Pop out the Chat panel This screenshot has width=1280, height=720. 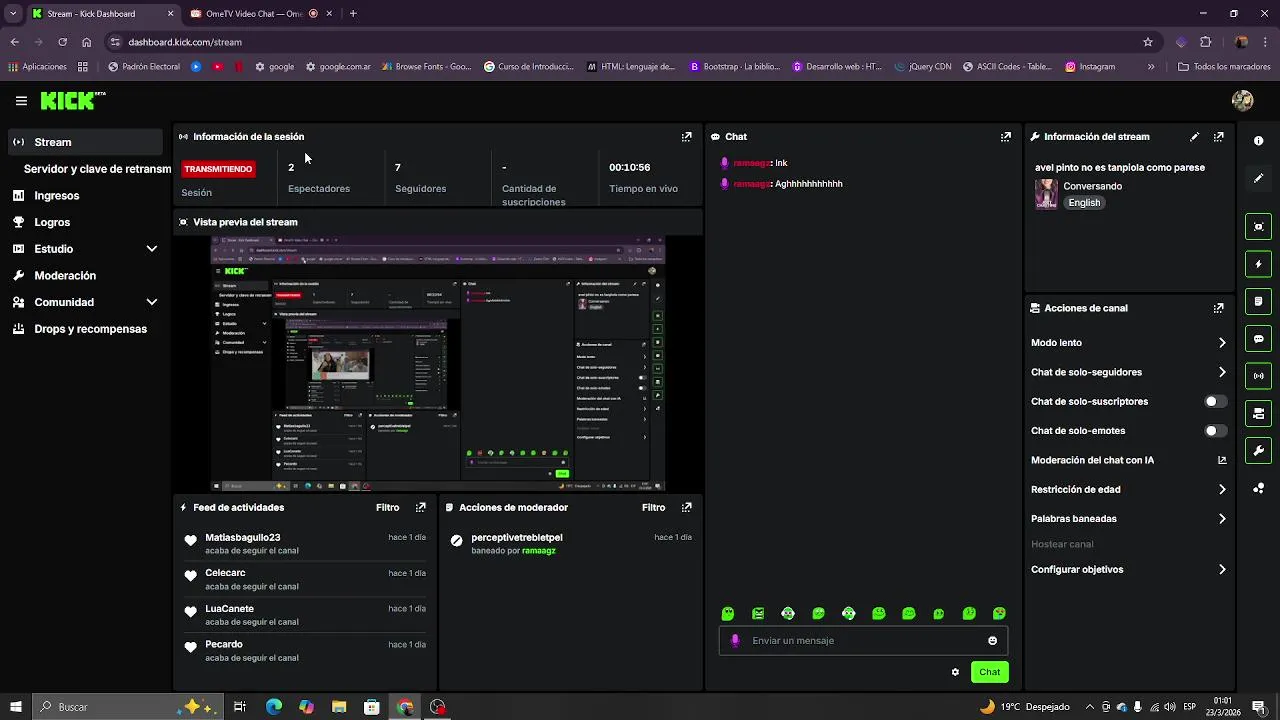click(x=1005, y=137)
